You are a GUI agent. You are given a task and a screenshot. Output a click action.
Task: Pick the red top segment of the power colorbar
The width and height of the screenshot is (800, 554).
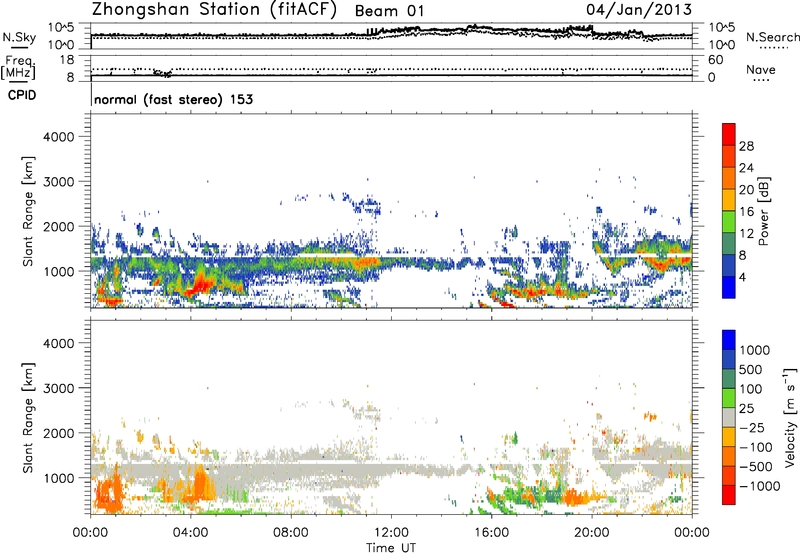[729, 134]
